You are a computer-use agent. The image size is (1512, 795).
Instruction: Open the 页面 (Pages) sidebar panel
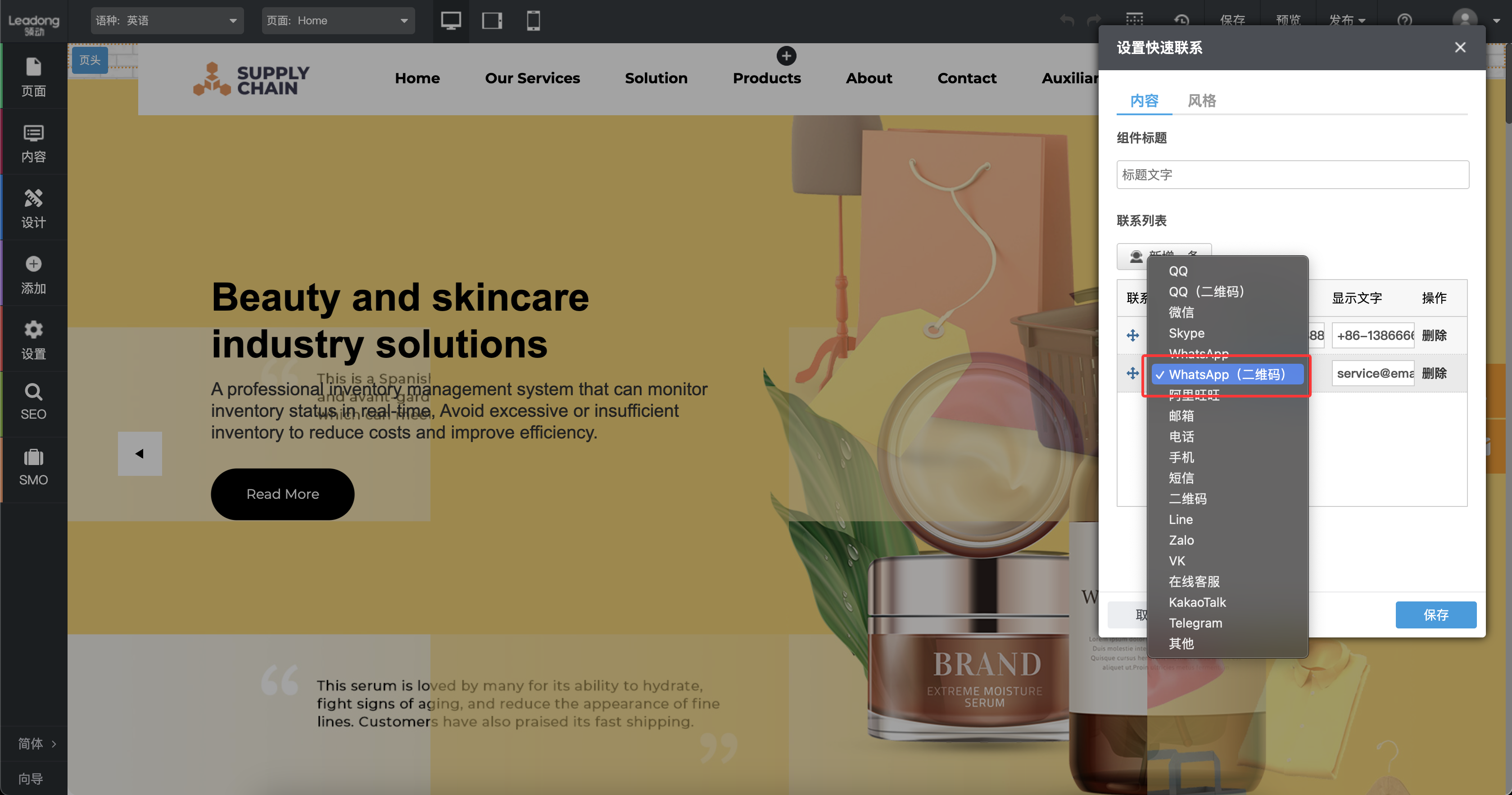click(x=33, y=76)
